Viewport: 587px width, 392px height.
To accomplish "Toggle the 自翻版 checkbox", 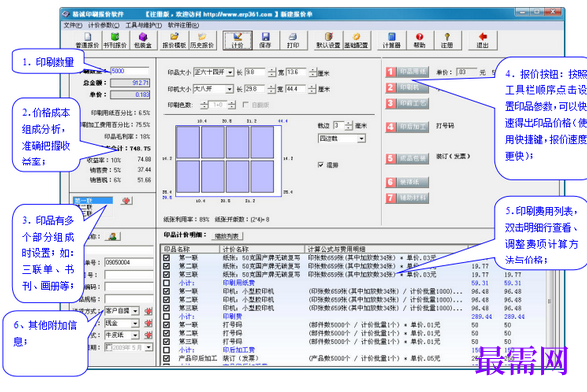I will click(x=246, y=105).
